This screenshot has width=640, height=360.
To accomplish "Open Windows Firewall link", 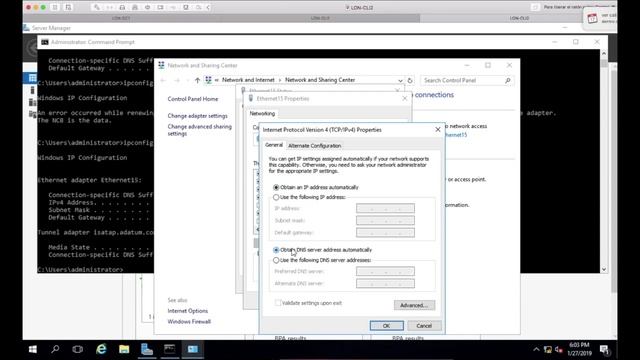I will coord(189,322).
